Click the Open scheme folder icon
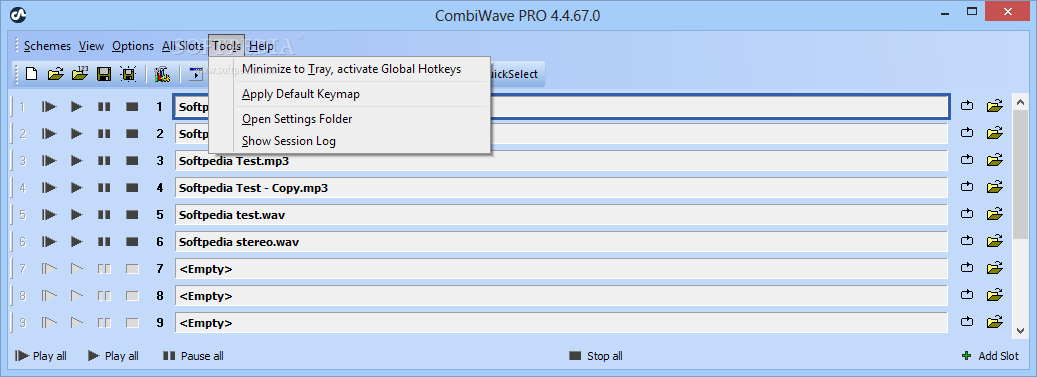 [56, 74]
